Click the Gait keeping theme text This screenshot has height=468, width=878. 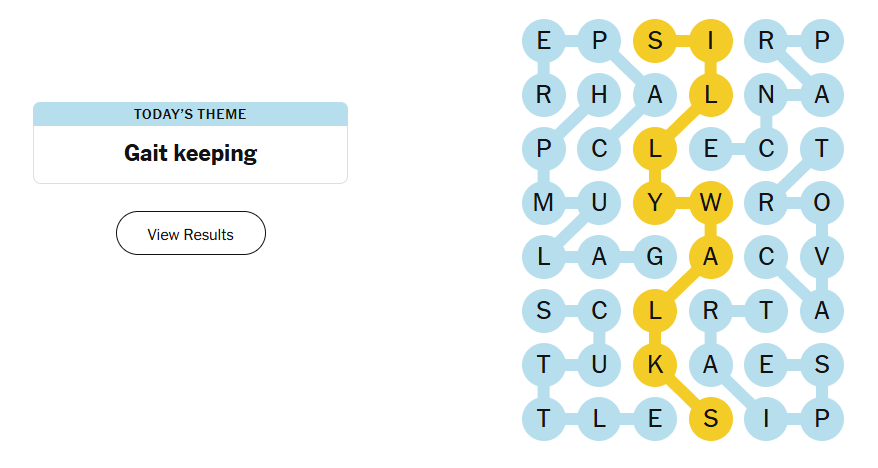click(190, 154)
